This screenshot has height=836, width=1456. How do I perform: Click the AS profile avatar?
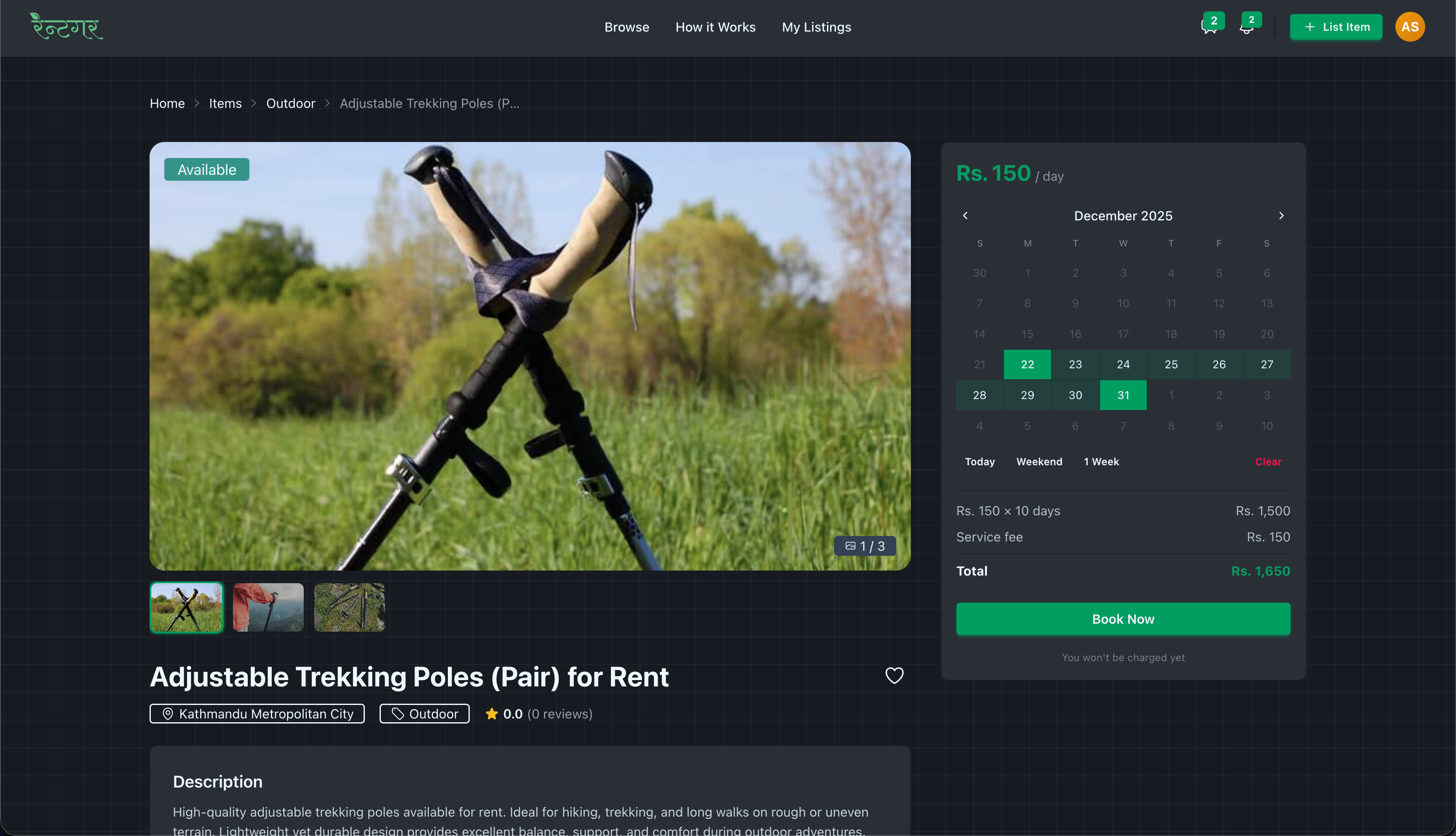point(1410,27)
